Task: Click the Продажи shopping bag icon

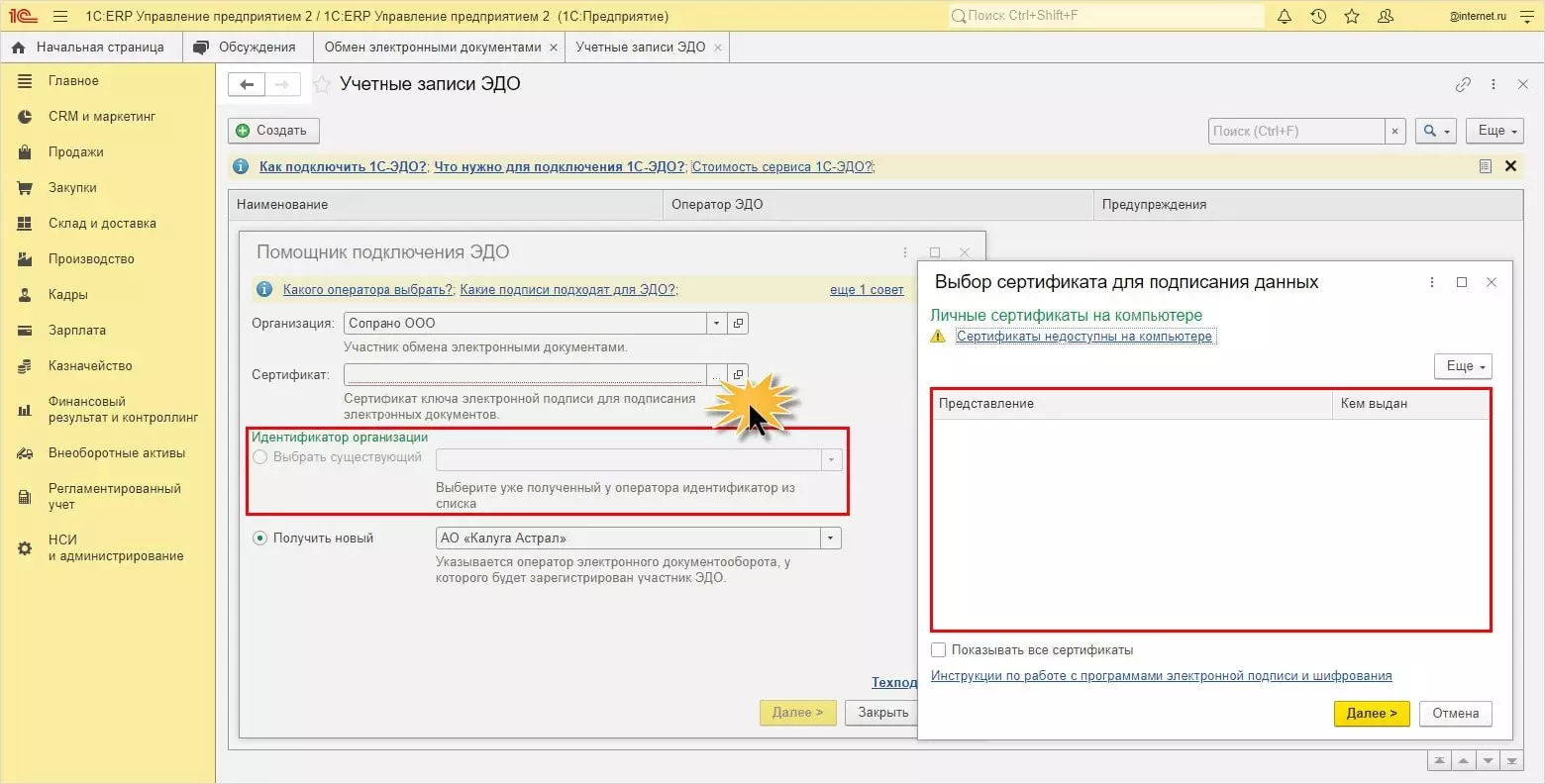Action: click(x=25, y=152)
